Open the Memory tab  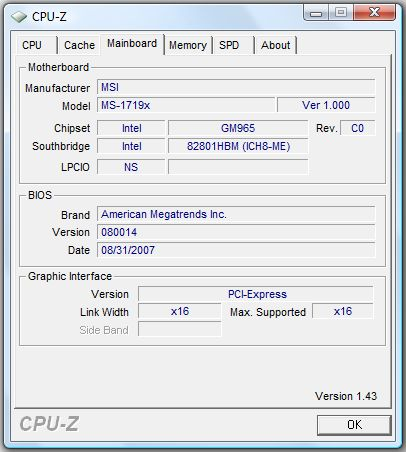click(188, 45)
